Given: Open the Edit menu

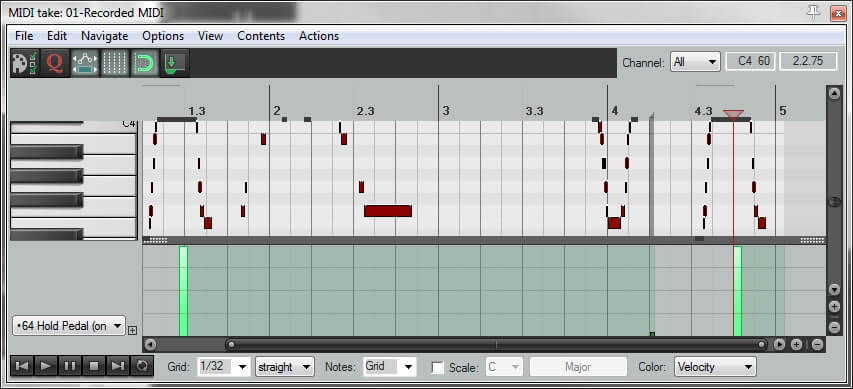Looking at the screenshot, I should point(57,36).
